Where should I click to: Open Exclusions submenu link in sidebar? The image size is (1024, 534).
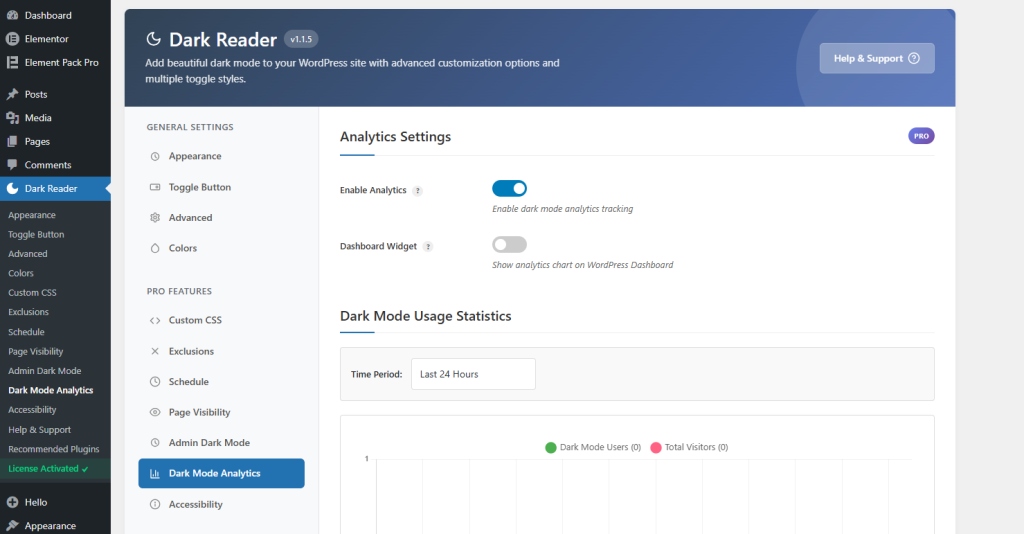[28, 312]
